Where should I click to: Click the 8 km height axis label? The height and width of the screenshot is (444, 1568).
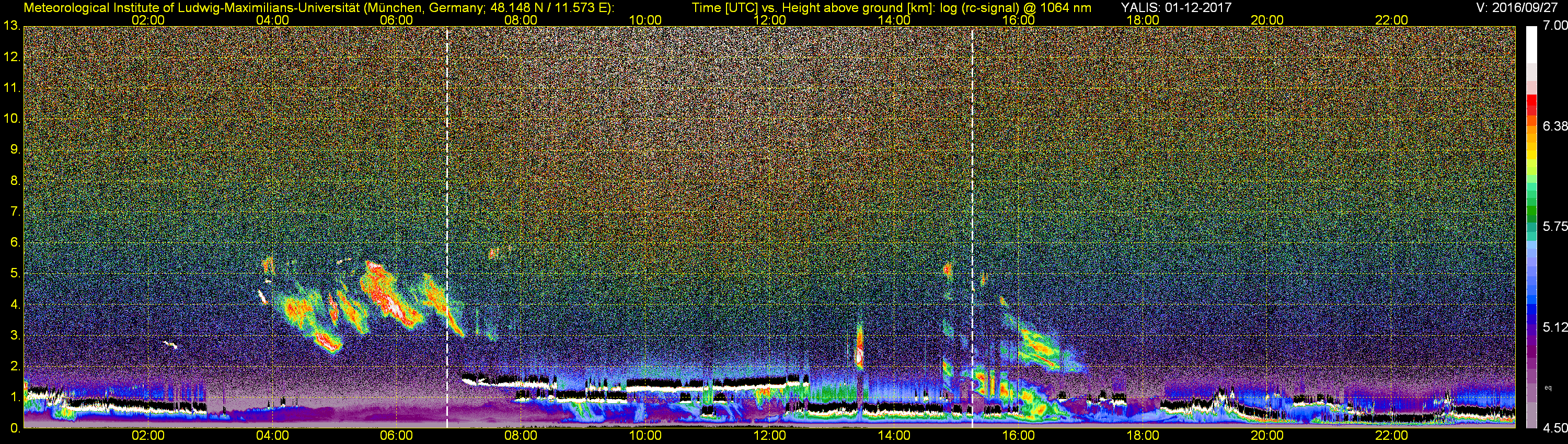click(x=15, y=181)
